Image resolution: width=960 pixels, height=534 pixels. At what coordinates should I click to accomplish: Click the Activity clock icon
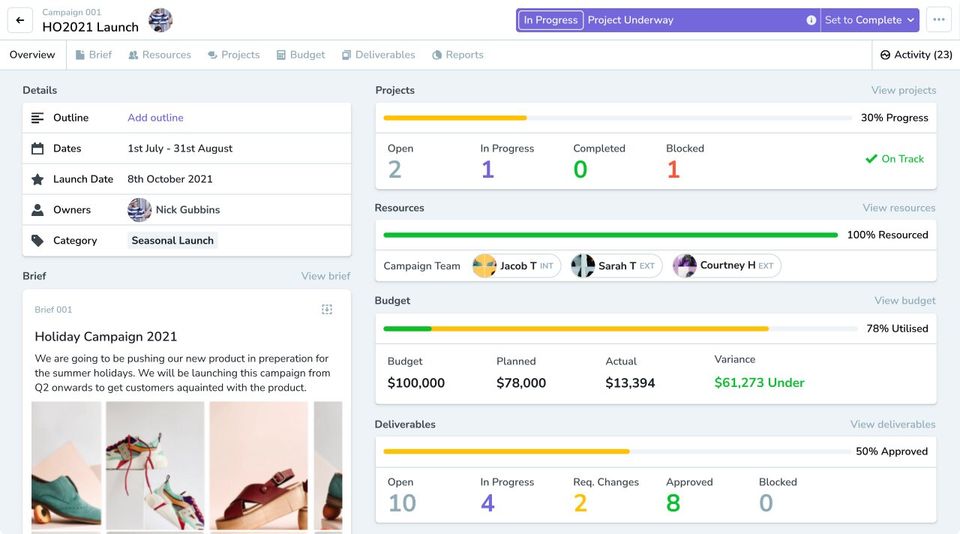click(x=885, y=55)
